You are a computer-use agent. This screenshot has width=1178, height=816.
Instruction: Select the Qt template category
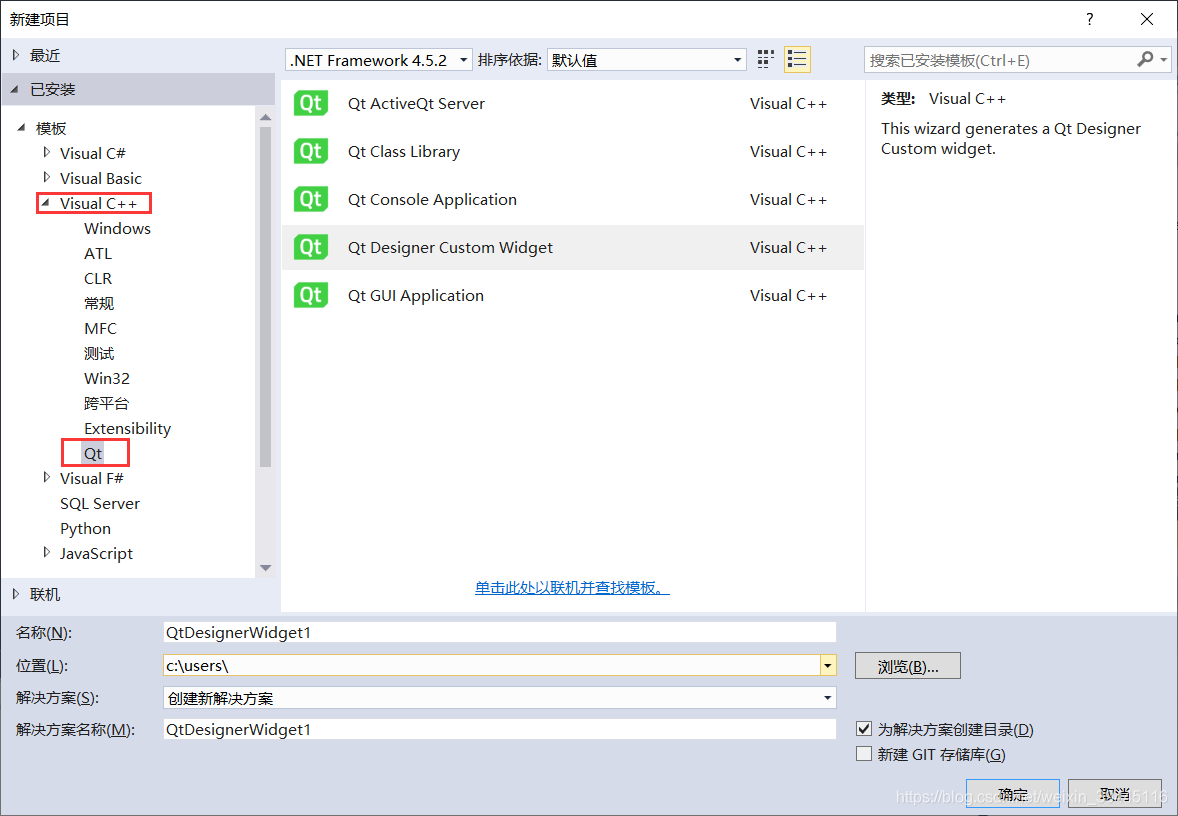(93, 453)
